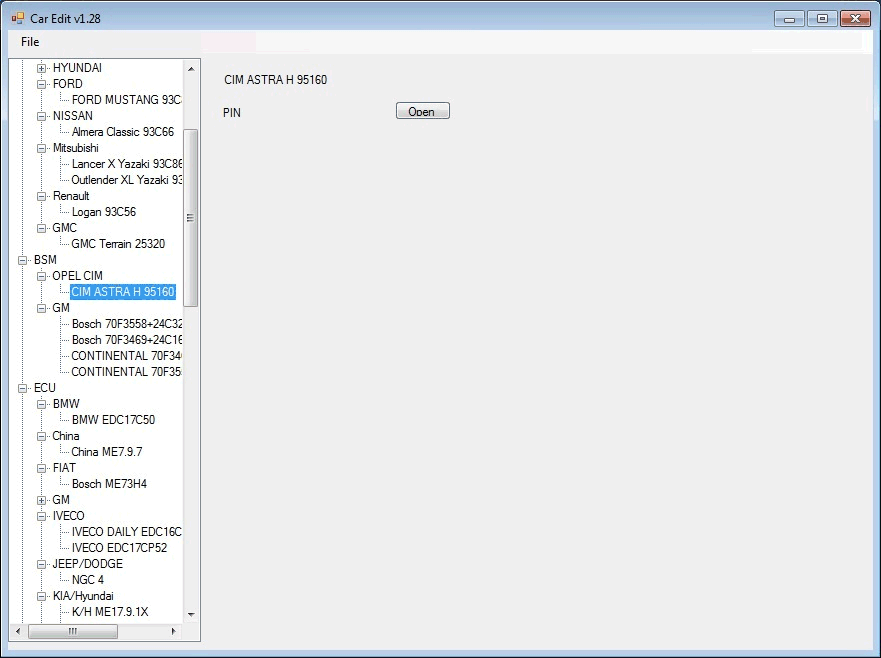Pick BMW EDC17C50 from the tree
881x658 pixels.
[113, 420]
